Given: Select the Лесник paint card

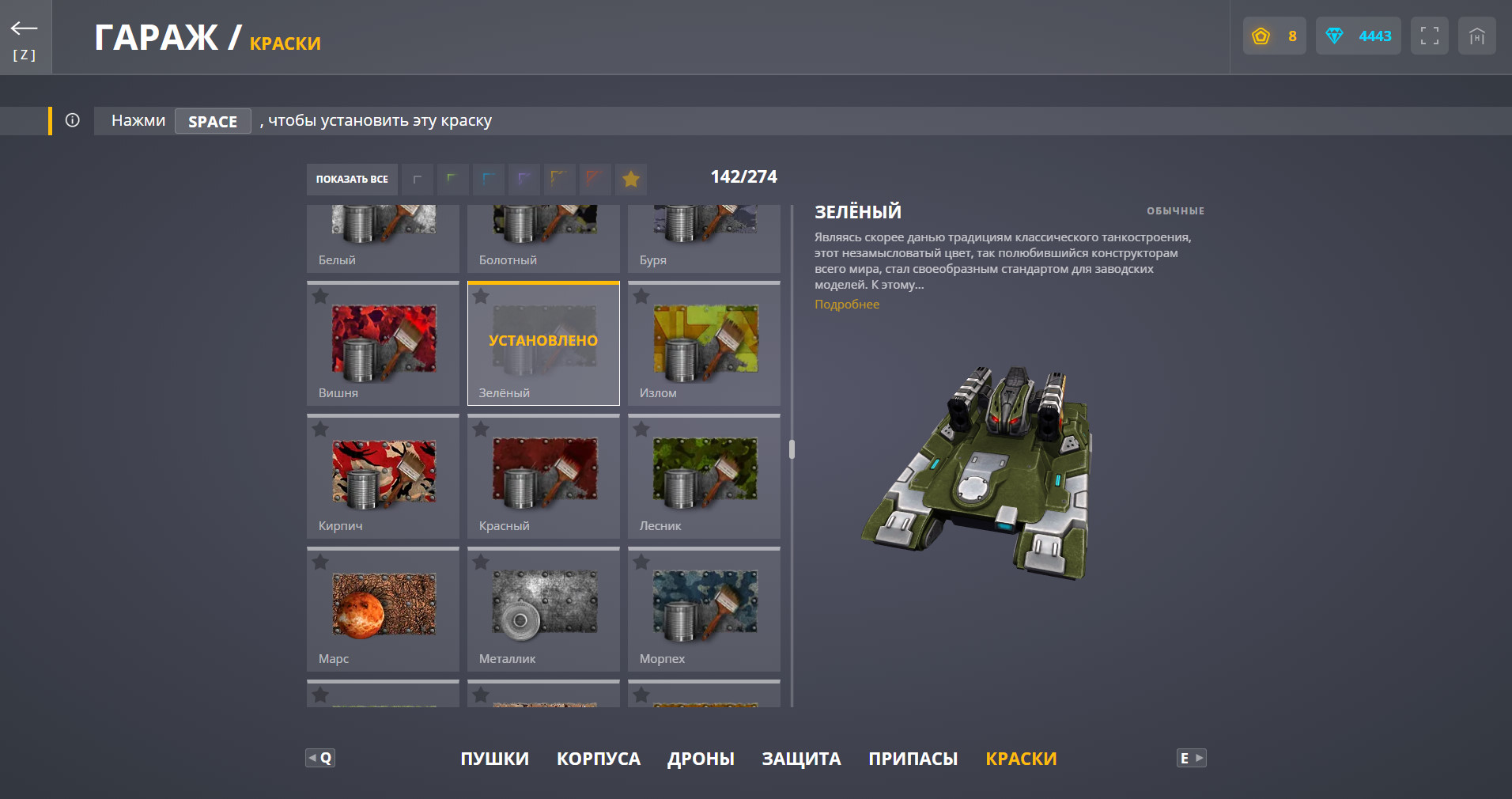Looking at the screenshot, I should [x=704, y=477].
